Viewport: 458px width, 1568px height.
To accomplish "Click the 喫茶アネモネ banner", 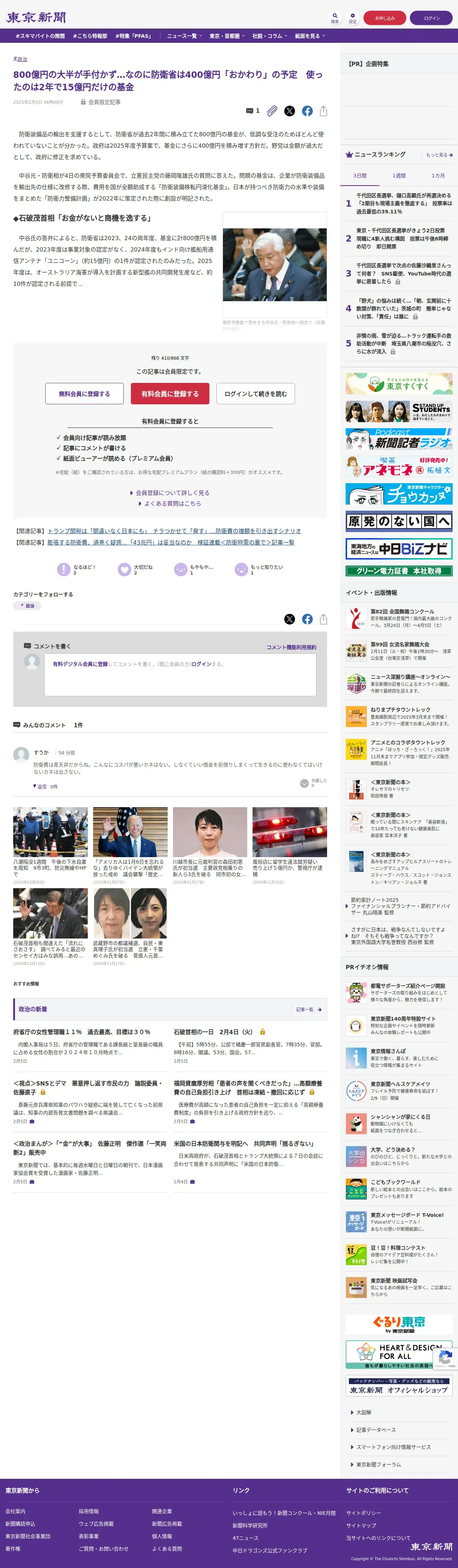I will pos(399,467).
